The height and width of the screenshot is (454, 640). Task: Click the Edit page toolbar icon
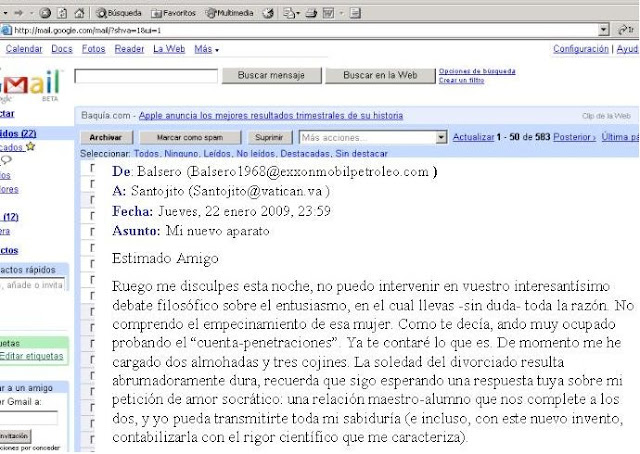[328, 13]
